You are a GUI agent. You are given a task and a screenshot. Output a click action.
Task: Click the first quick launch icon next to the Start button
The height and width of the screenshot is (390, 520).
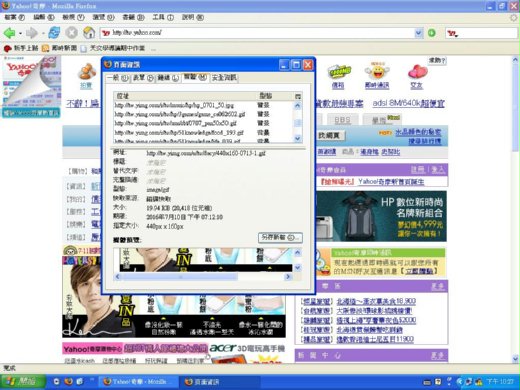click(x=56, y=381)
